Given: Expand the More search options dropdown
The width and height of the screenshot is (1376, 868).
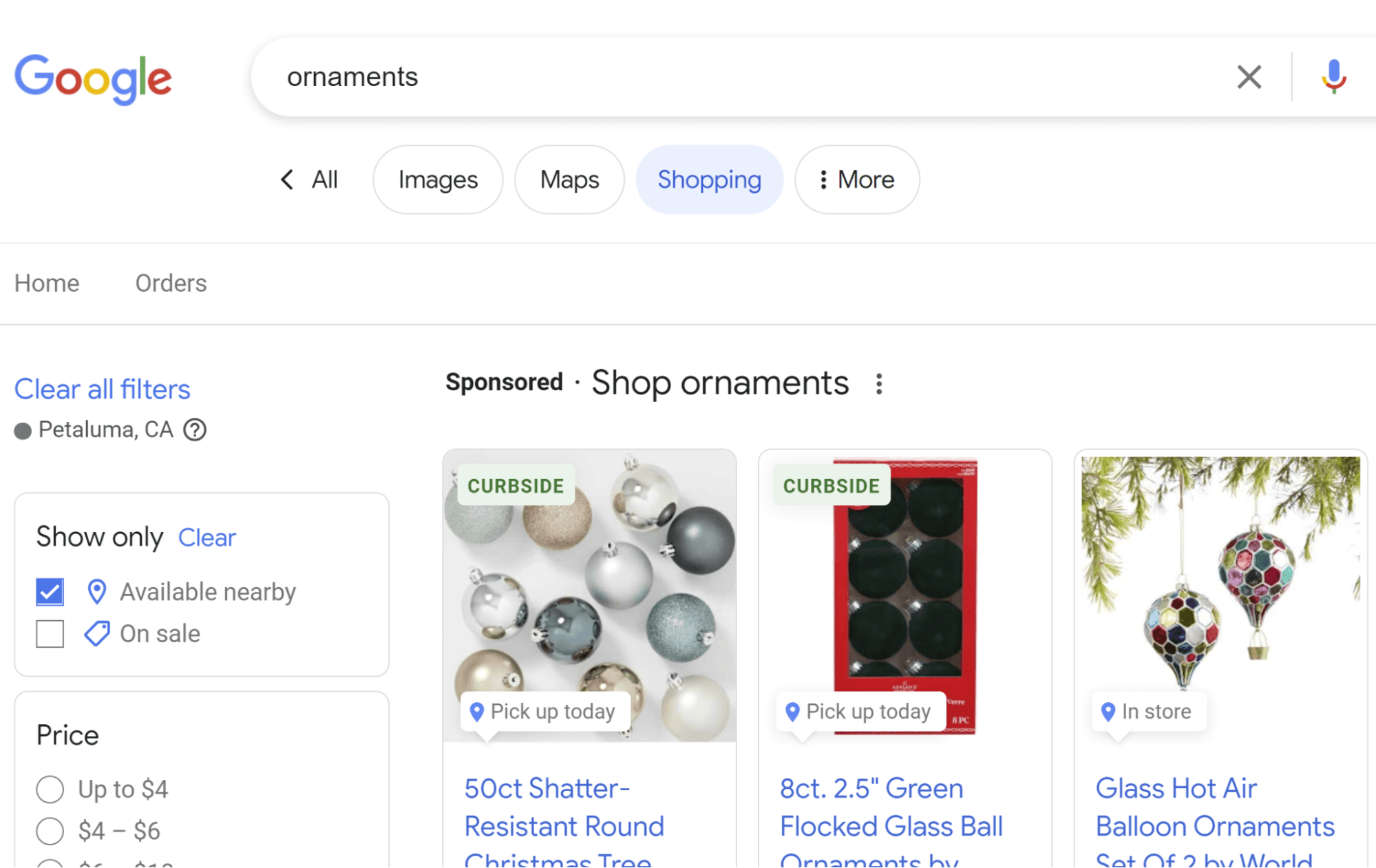Looking at the screenshot, I should [x=857, y=180].
